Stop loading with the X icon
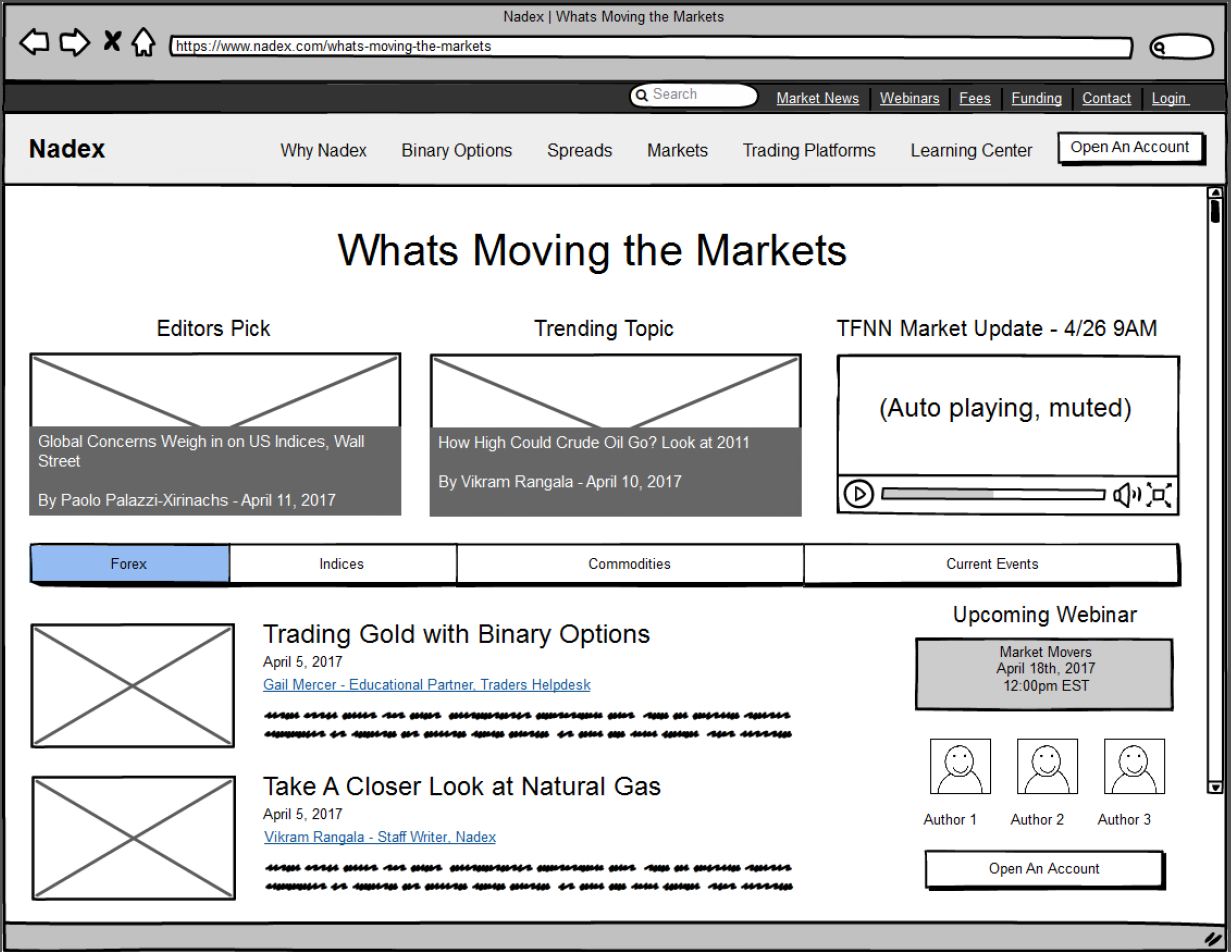This screenshot has height=952, width=1231. click(112, 42)
